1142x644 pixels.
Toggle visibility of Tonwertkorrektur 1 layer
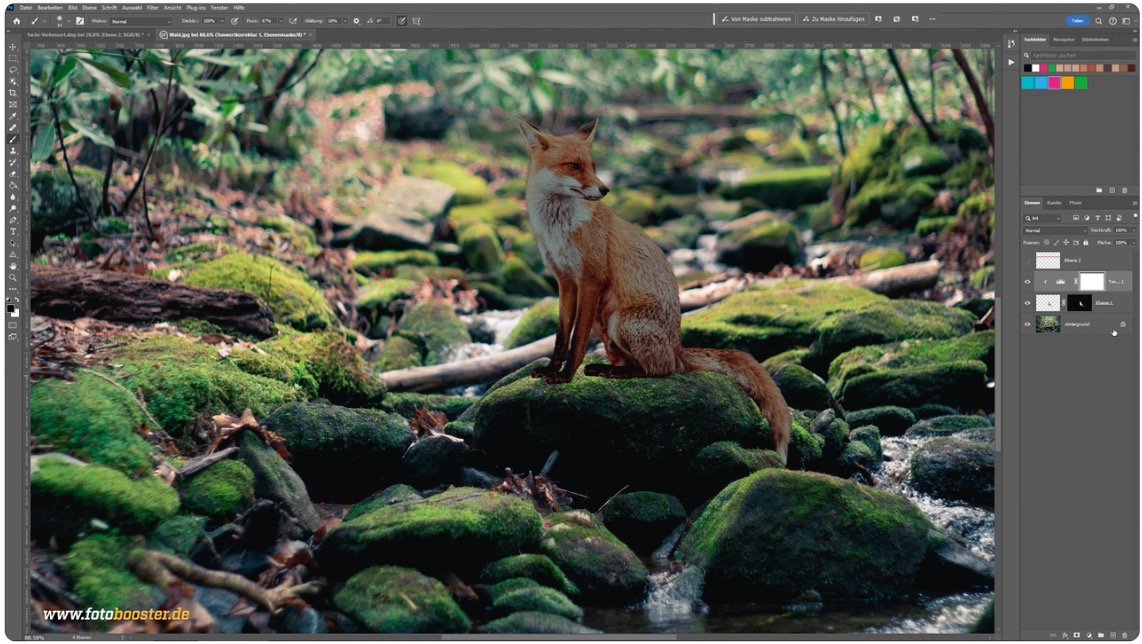[1027, 282]
